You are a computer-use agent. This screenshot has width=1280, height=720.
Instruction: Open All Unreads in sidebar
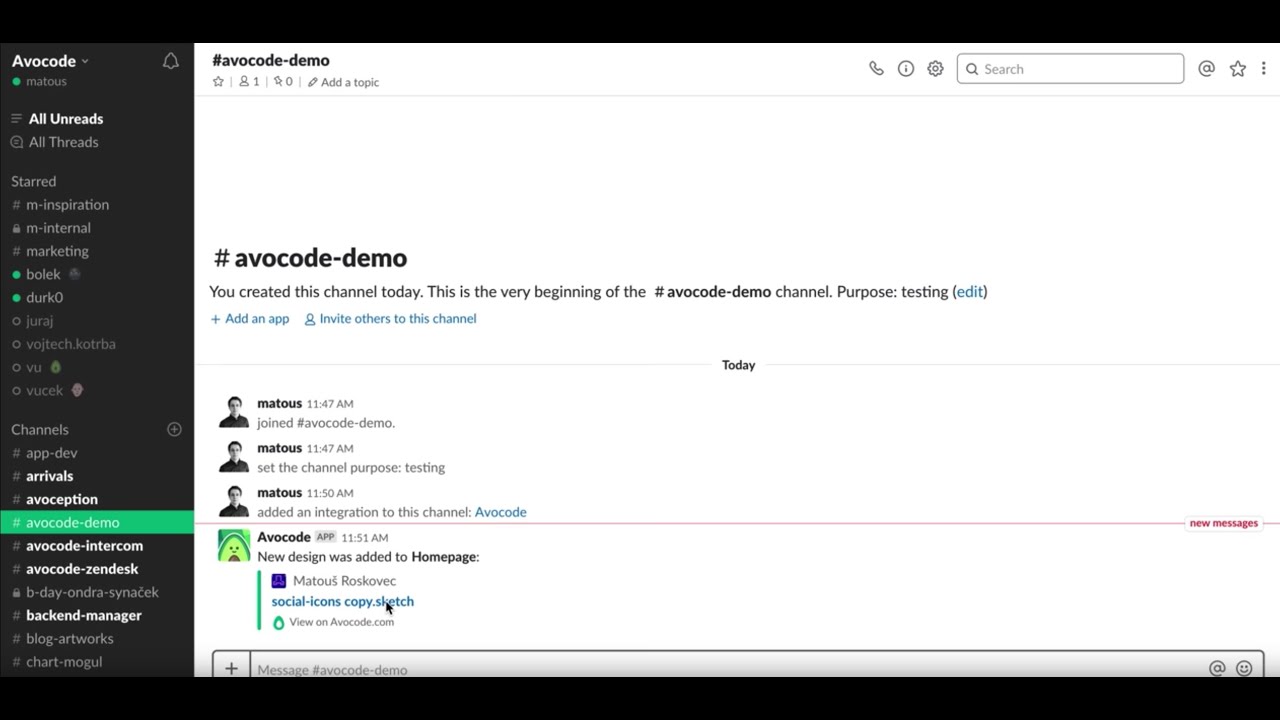coord(65,118)
